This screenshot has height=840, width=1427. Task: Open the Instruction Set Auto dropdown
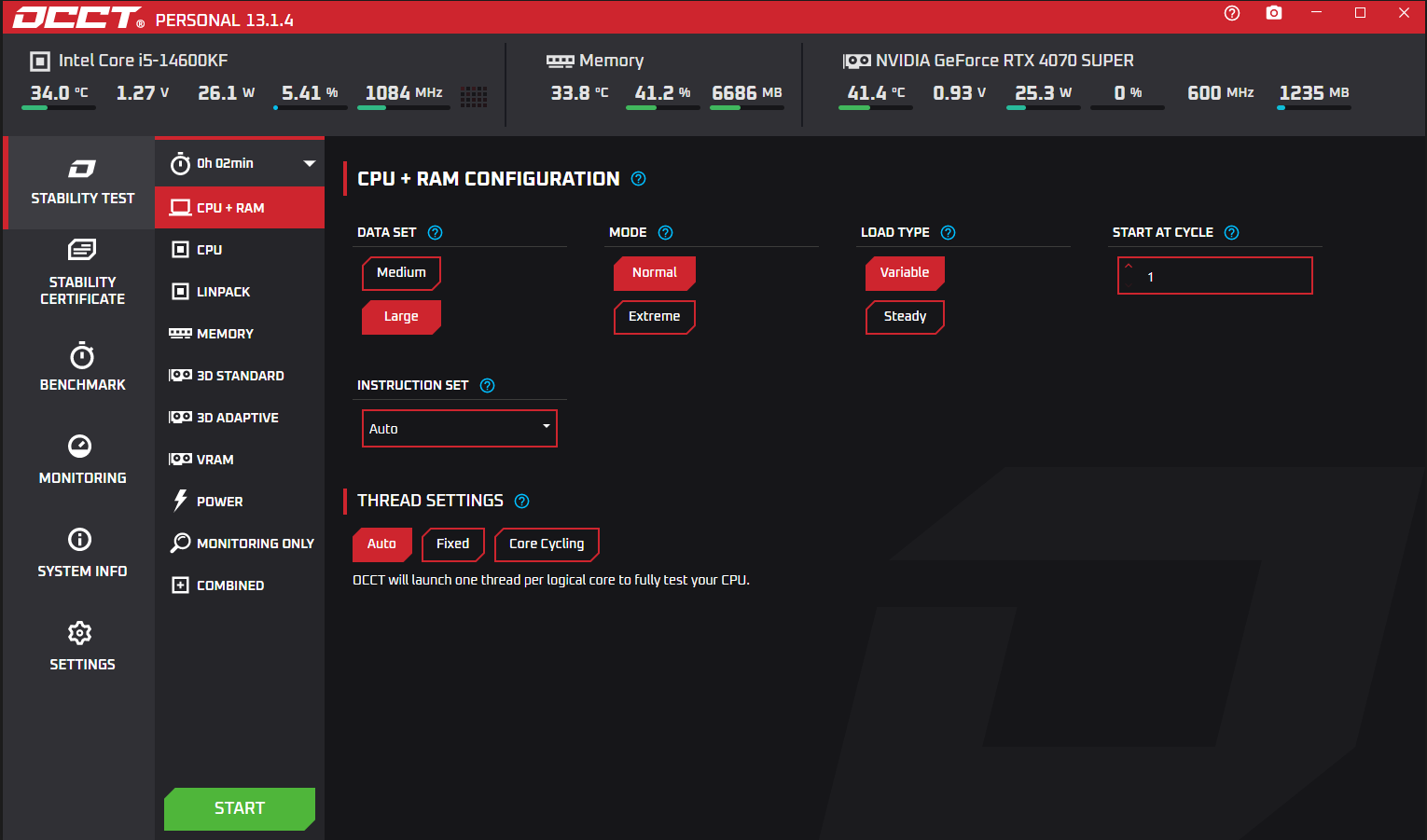[x=460, y=429]
